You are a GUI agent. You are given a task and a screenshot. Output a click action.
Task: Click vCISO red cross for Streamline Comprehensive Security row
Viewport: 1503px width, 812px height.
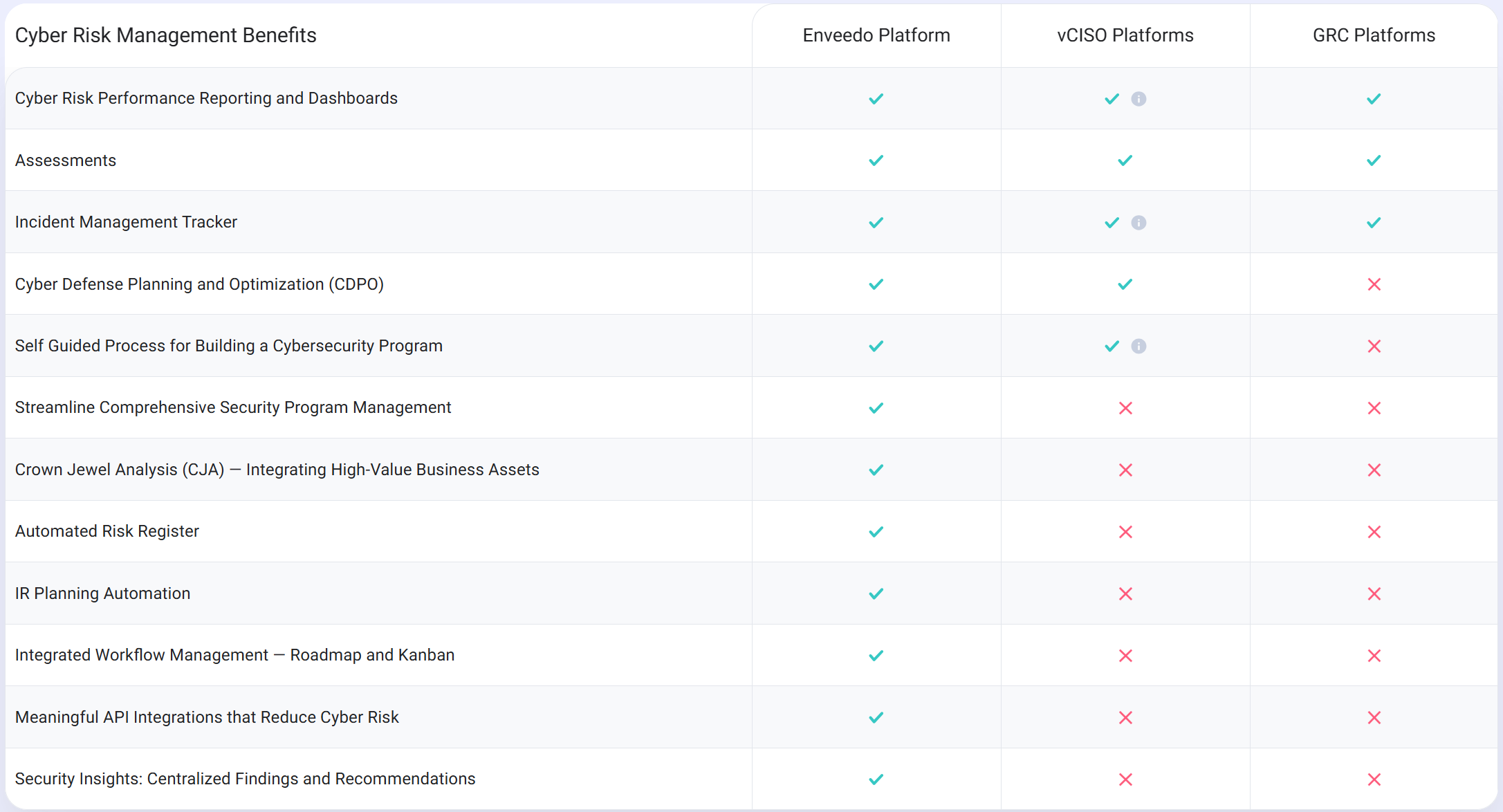pyautogui.click(x=1125, y=408)
